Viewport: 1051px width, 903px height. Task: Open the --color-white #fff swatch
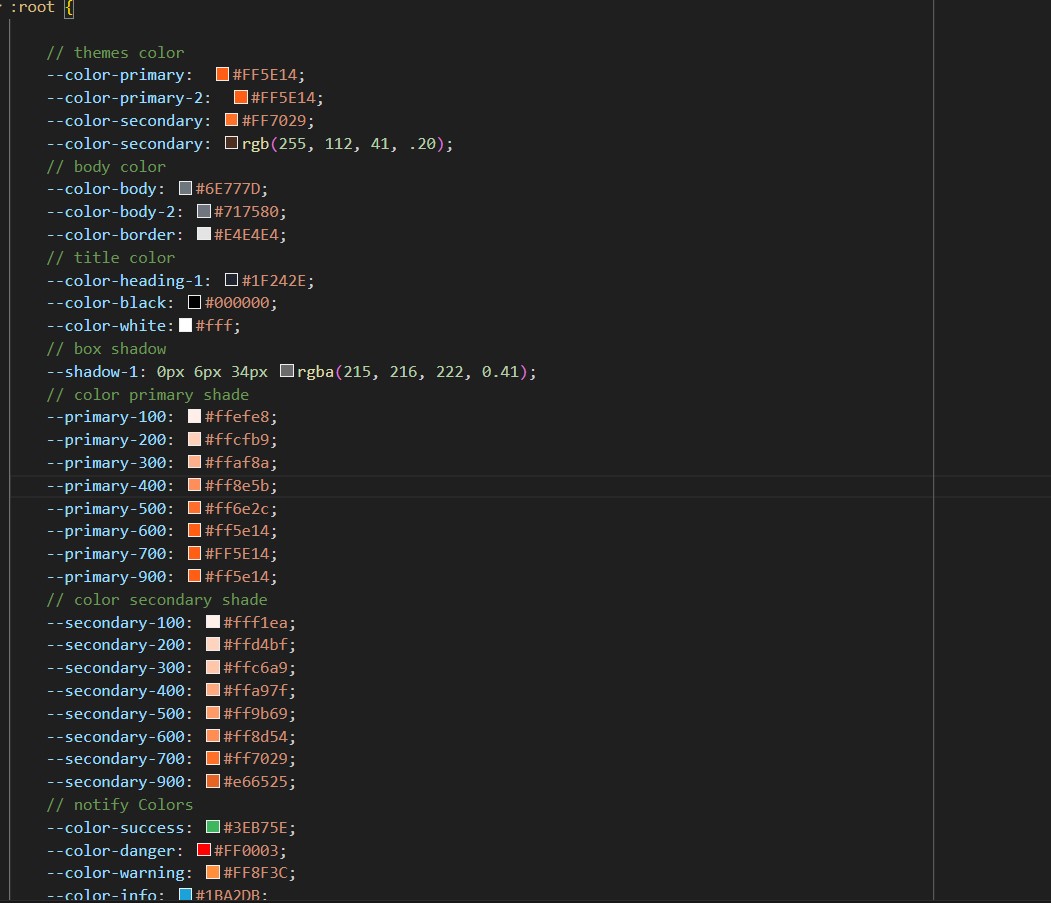pos(186,326)
